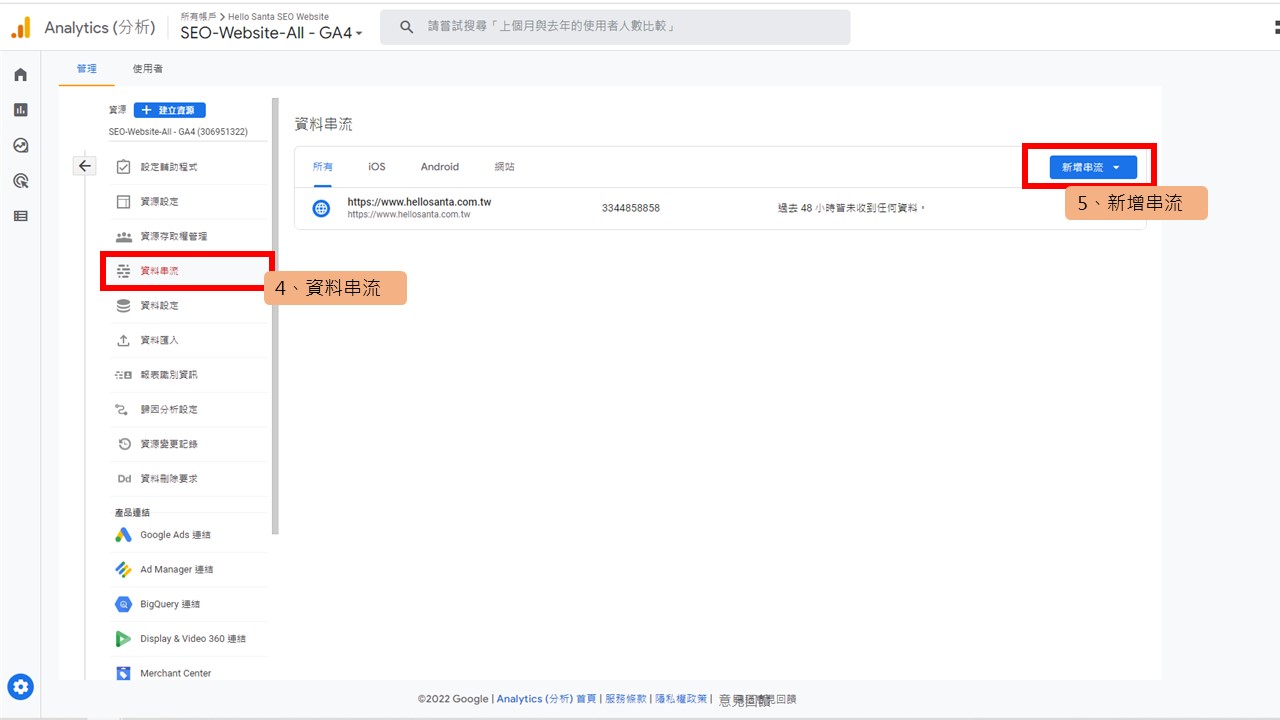Screen dimensions: 1280x720
Task: Click the BigQuery logo icon
Action: click(123, 604)
